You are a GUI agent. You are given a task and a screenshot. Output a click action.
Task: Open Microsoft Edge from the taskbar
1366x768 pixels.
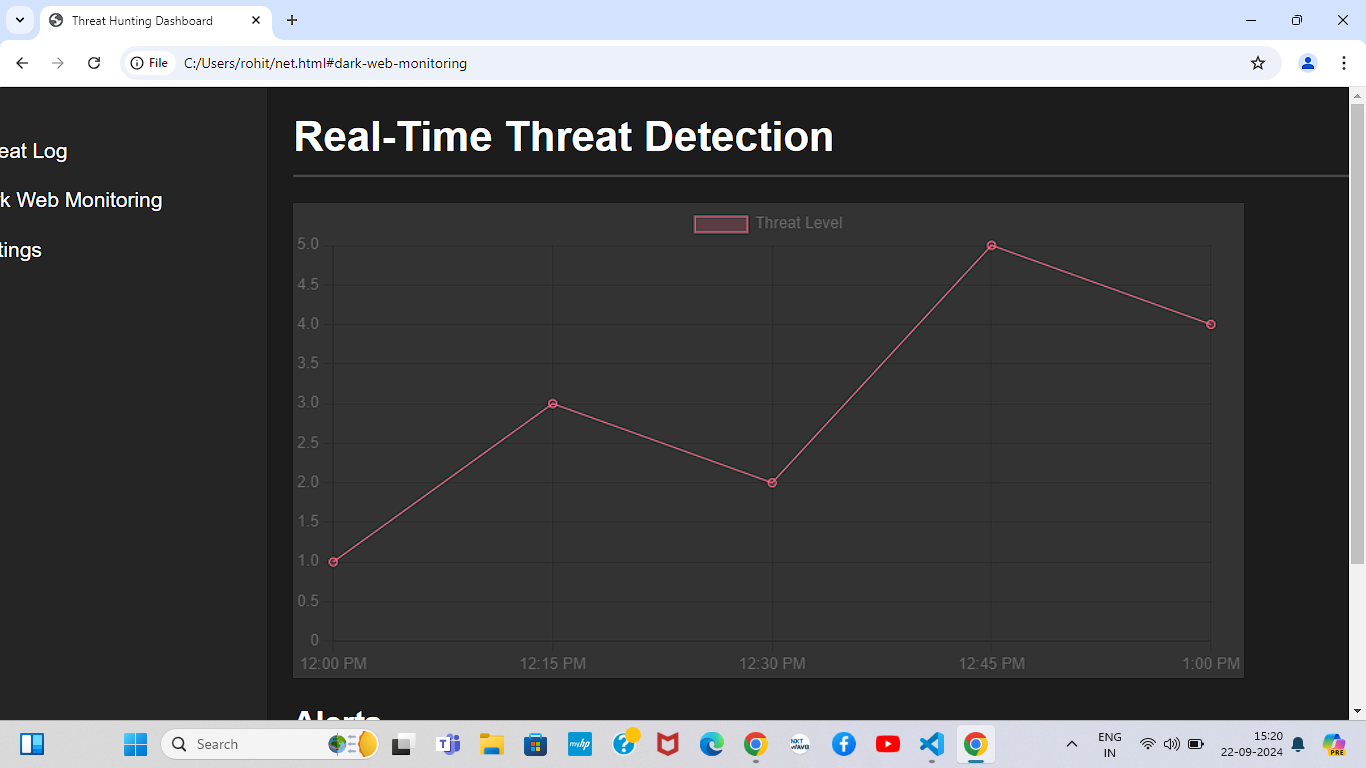click(x=712, y=744)
